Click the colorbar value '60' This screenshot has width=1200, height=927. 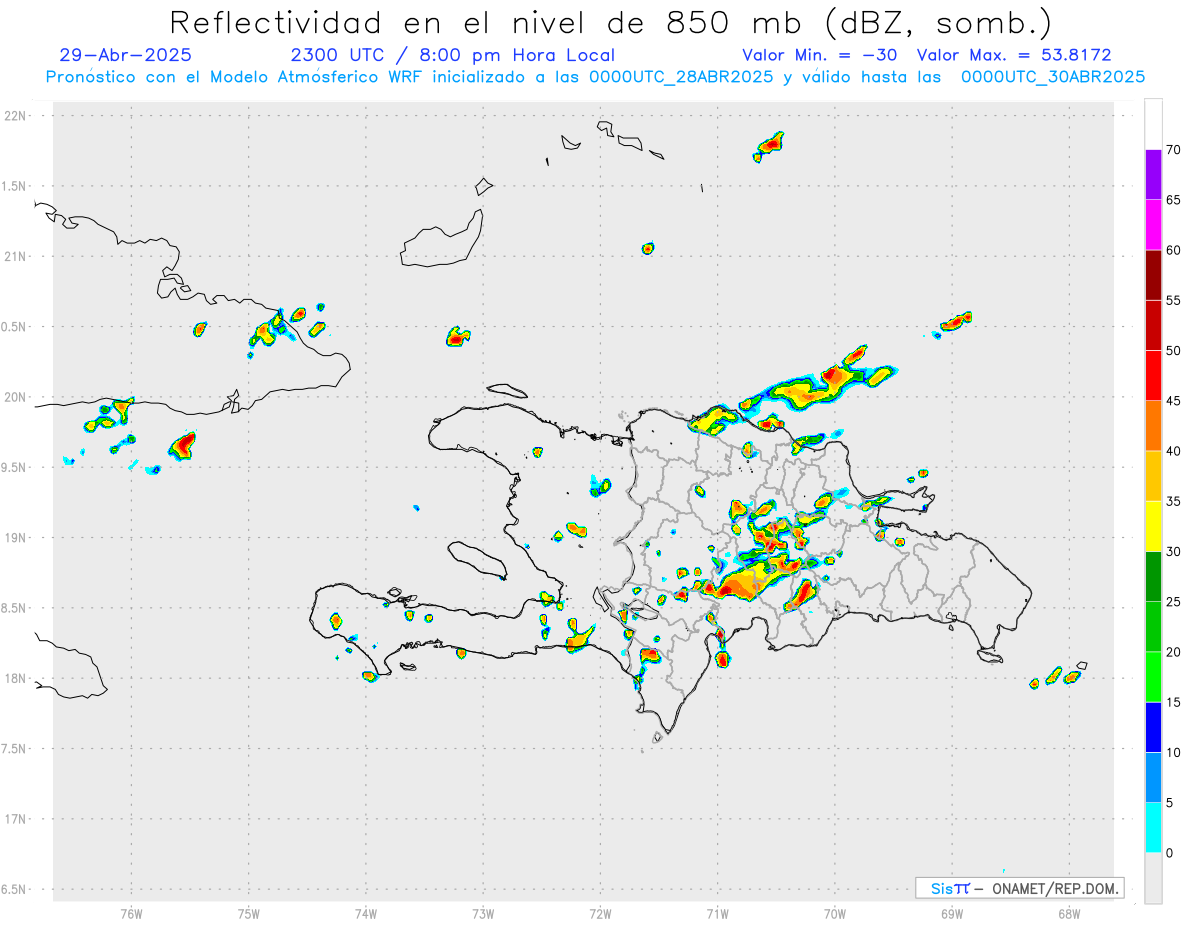pos(1173,250)
